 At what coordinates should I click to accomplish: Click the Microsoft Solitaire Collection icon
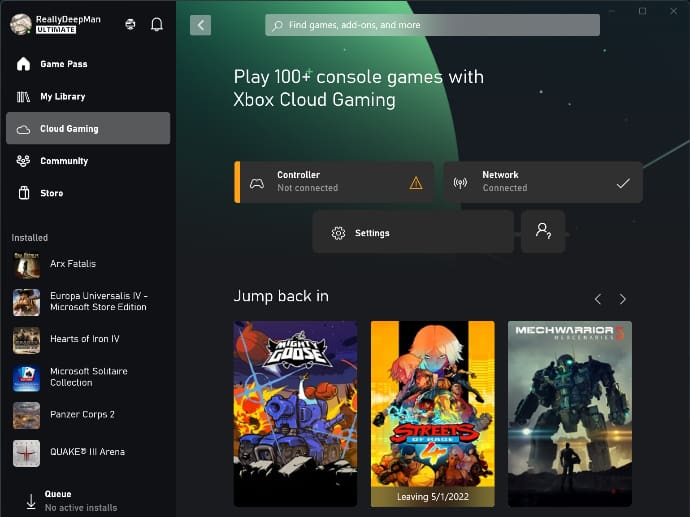click(x=26, y=378)
